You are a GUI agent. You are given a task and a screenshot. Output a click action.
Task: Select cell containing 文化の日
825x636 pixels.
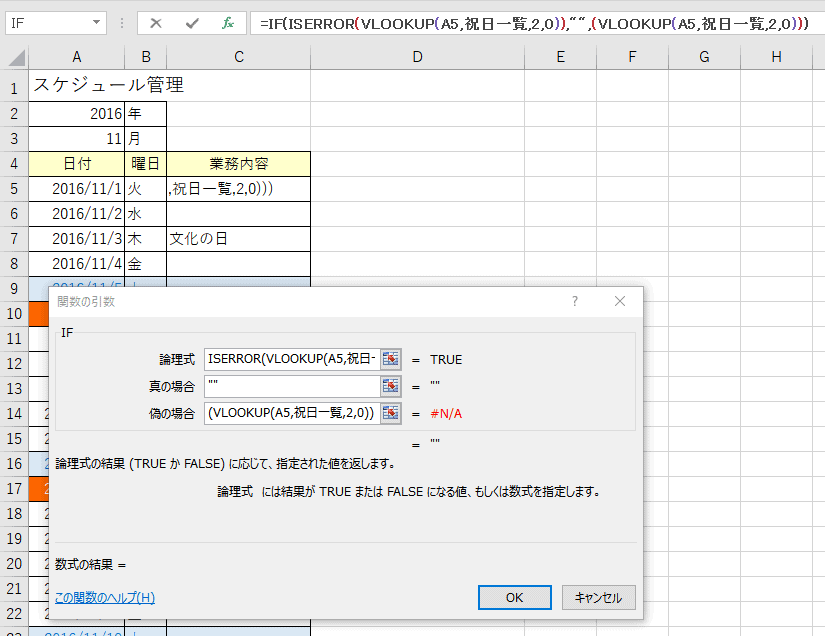(x=238, y=239)
